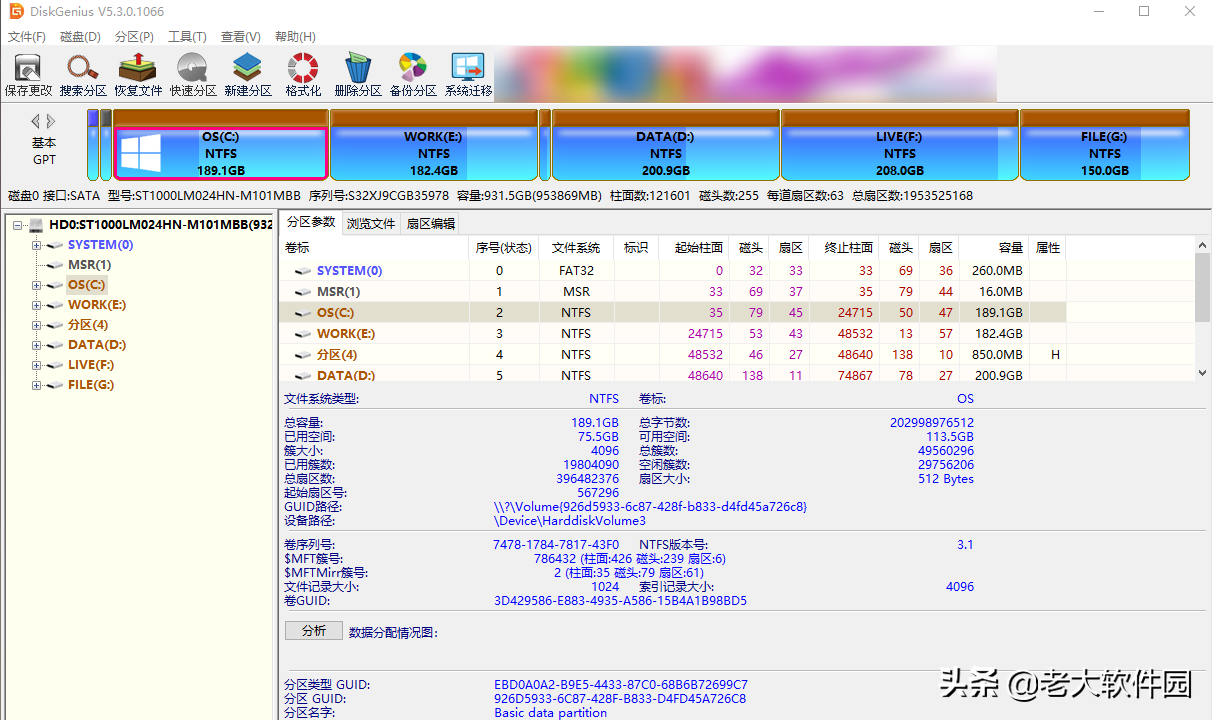This screenshot has width=1213, height=720.
Task: Collapse the HD0:ST1000LM024HN disk tree node
Action: 18,225
